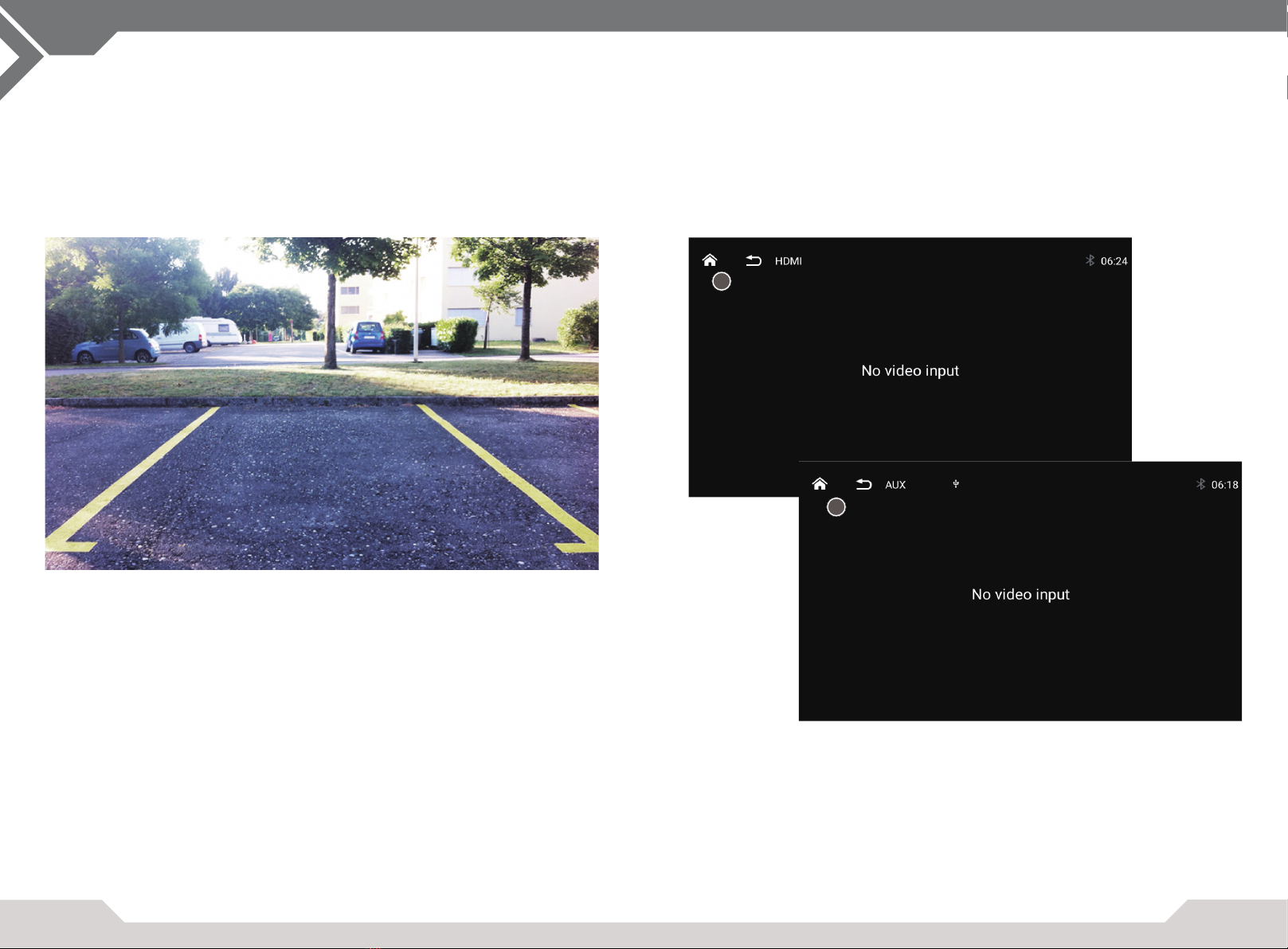Image resolution: width=1288 pixels, height=949 pixels.
Task: Click the 06:24 clock on the HDMI screen
Action: tap(1114, 261)
